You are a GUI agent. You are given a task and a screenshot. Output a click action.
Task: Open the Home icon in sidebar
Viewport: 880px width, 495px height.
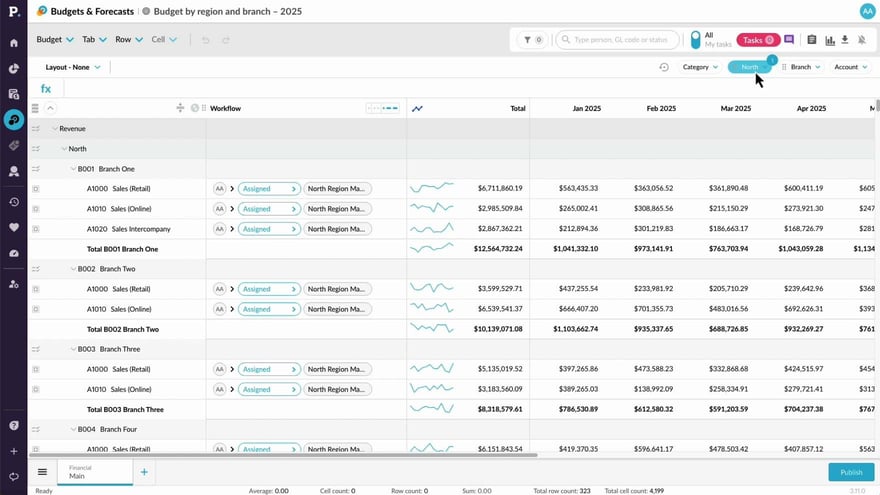14,43
